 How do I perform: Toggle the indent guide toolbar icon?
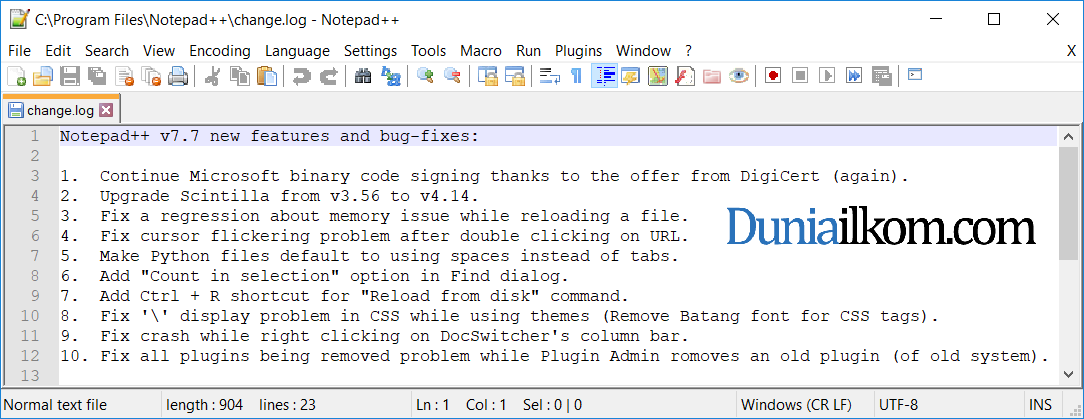point(604,75)
